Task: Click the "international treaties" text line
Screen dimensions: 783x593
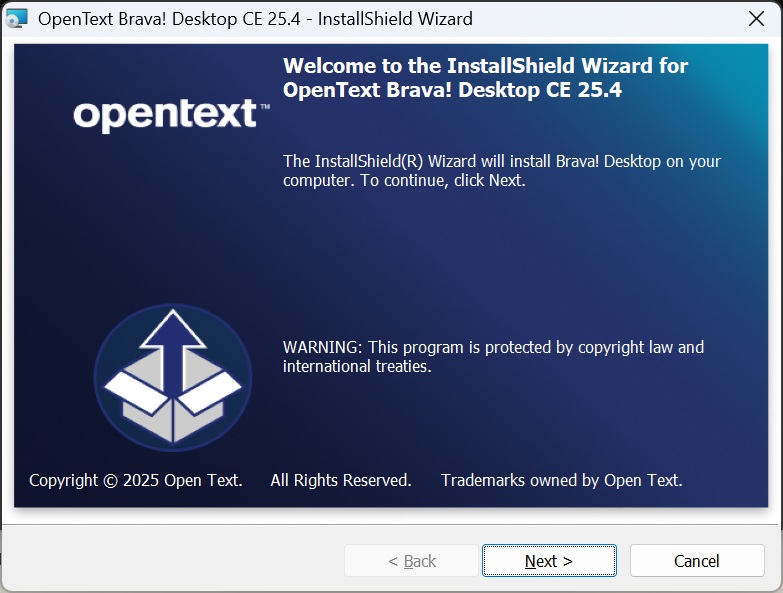Action: point(356,367)
